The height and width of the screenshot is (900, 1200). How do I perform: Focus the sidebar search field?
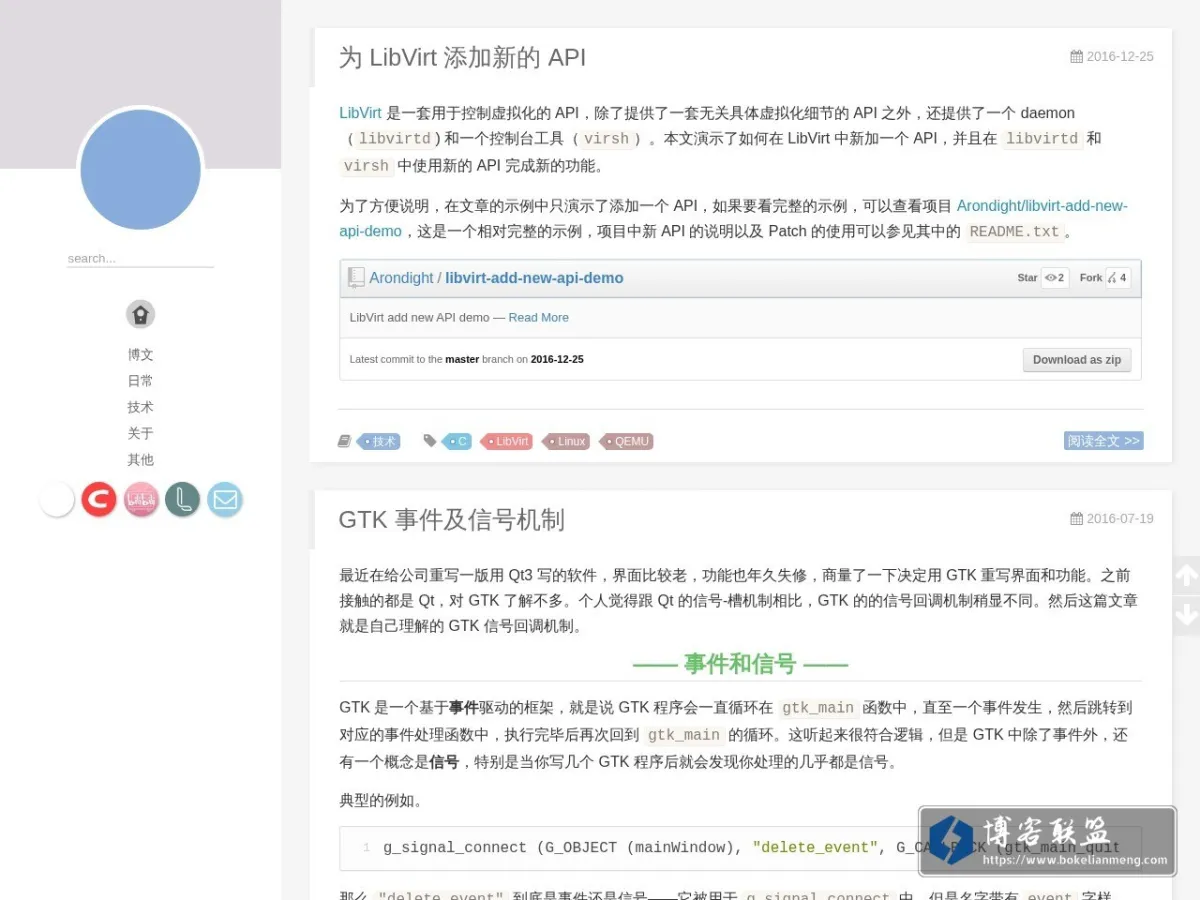tap(140, 258)
